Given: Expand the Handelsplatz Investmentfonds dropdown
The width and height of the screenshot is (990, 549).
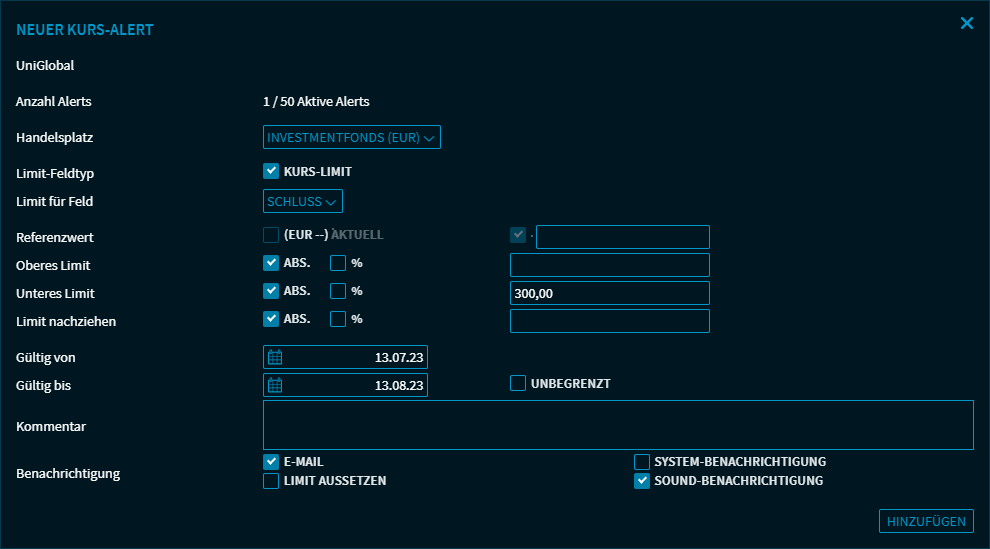Looking at the screenshot, I should pyautogui.click(x=351, y=137).
